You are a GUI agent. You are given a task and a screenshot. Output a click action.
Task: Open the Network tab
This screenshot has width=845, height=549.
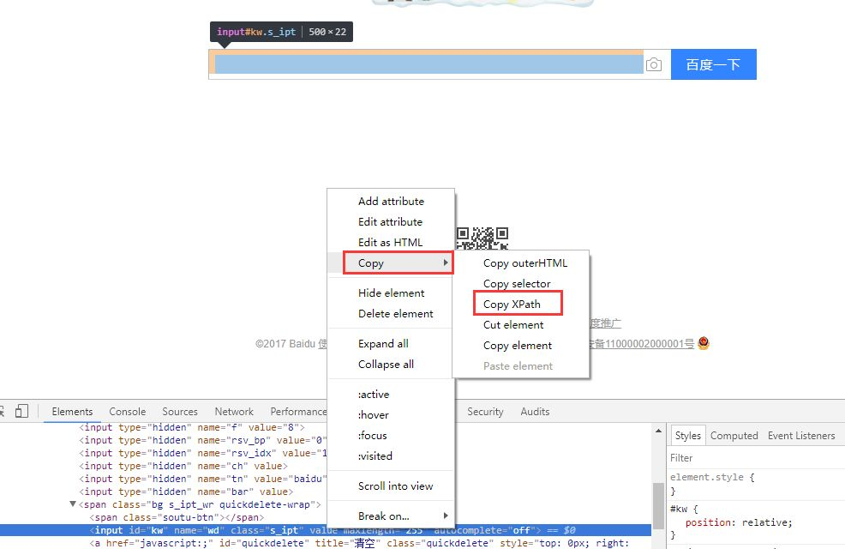(x=234, y=411)
